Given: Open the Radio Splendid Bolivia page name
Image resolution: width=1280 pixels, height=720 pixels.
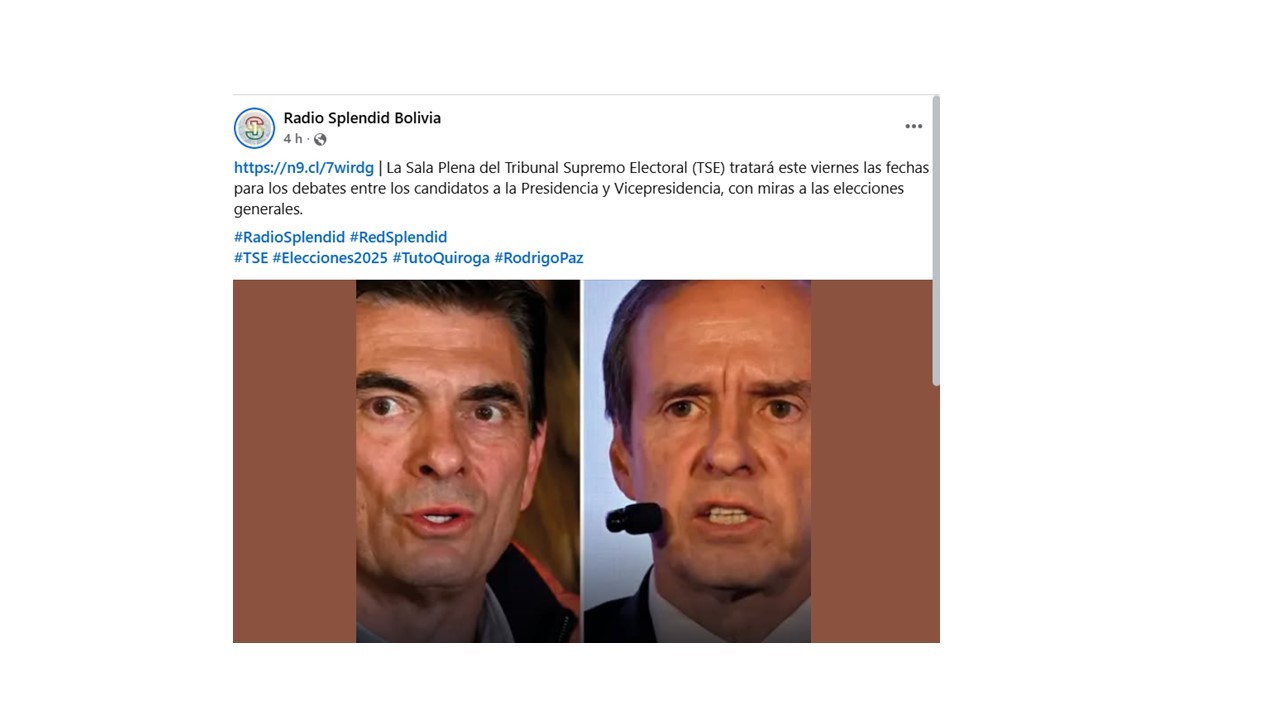Looking at the screenshot, I should (362, 118).
